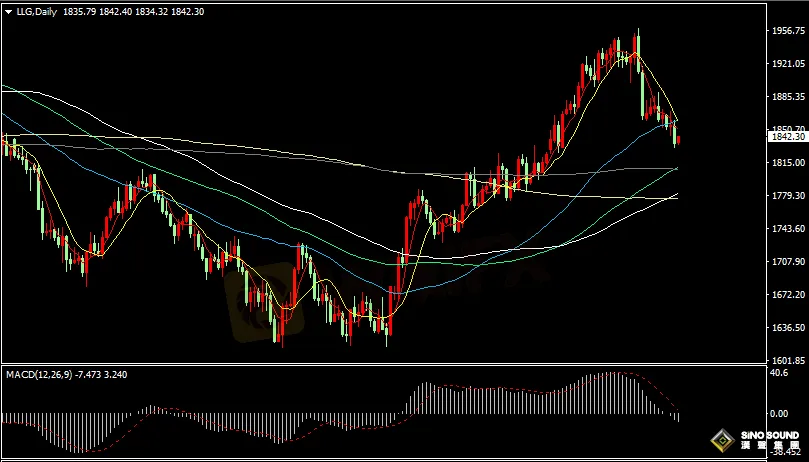Click the 1636.50 price axis label
This screenshot has height=462, width=809.
[789, 328]
